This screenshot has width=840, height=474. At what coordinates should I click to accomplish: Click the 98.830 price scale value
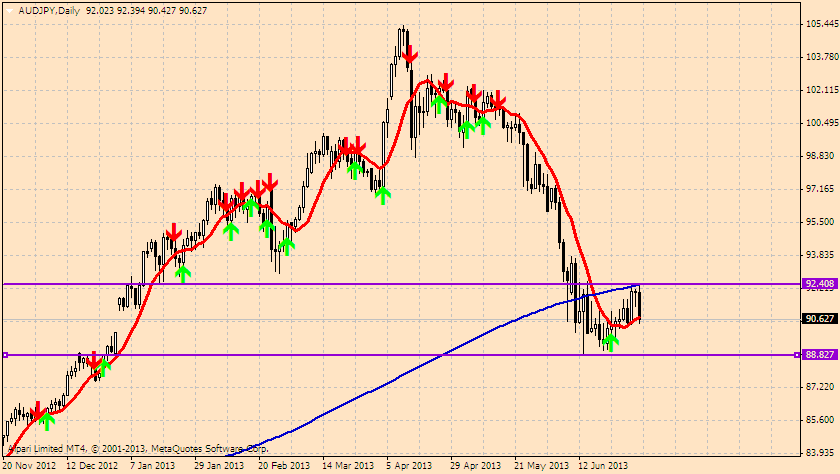point(822,156)
